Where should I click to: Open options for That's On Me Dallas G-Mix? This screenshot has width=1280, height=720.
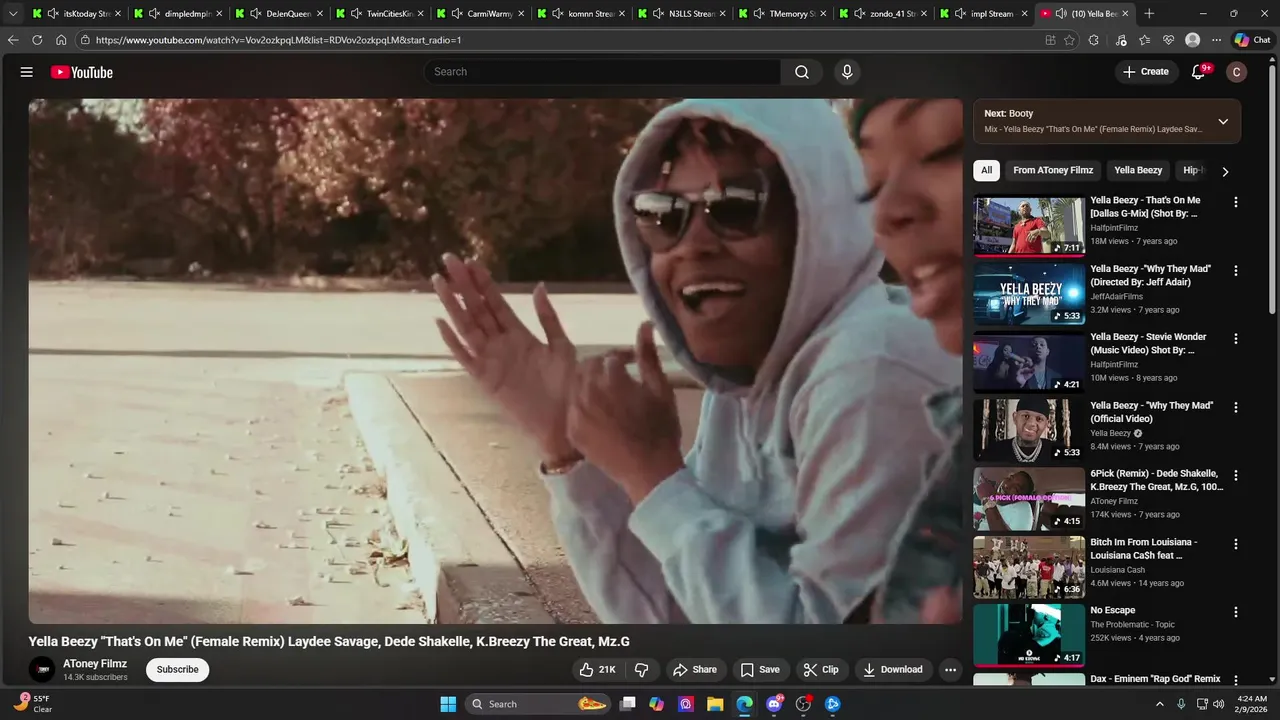point(1236,202)
